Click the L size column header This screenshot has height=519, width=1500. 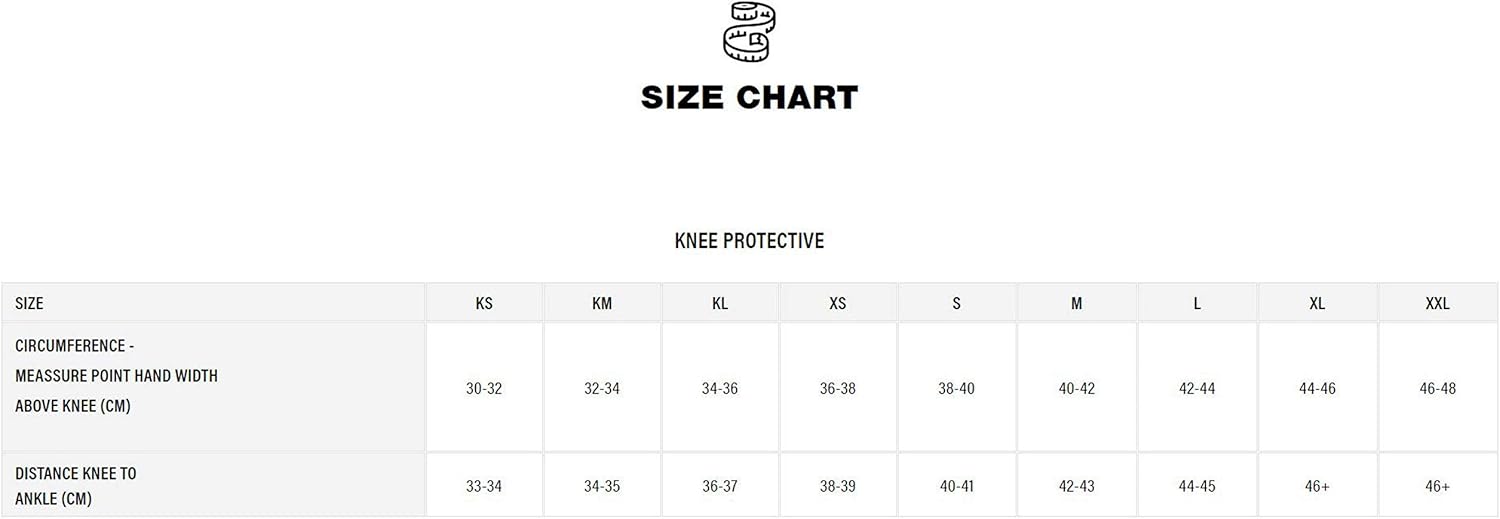click(x=1197, y=303)
